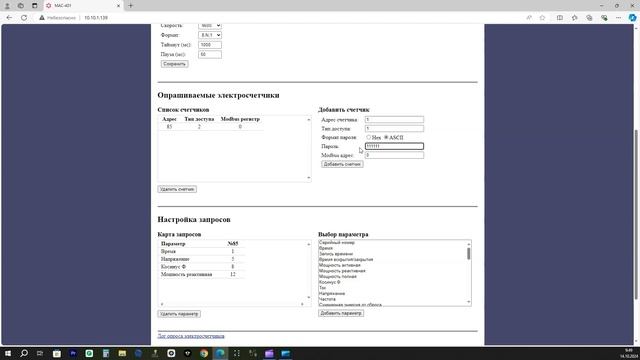Image resolution: width=640 pixels, height=360 pixels.
Task: Choose Ток in parameter list
Action: click(x=322, y=288)
